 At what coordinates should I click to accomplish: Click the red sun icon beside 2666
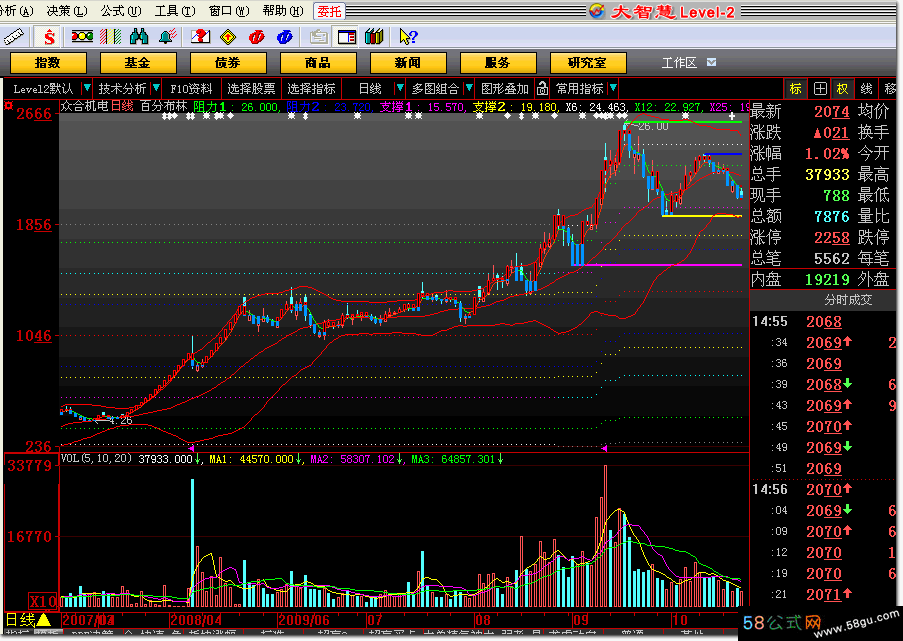coord(9,106)
